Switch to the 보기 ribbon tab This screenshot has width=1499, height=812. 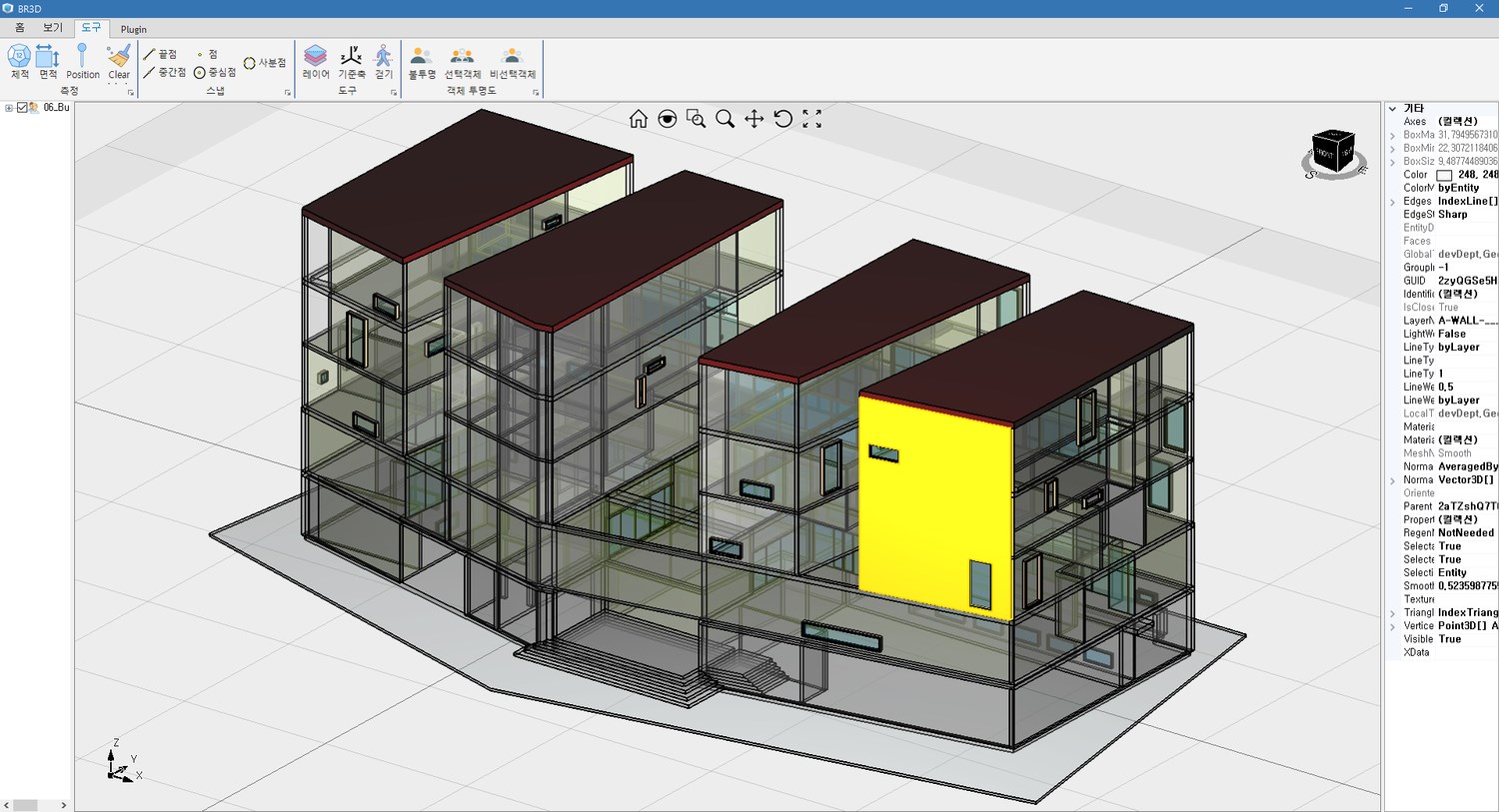[x=52, y=28]
